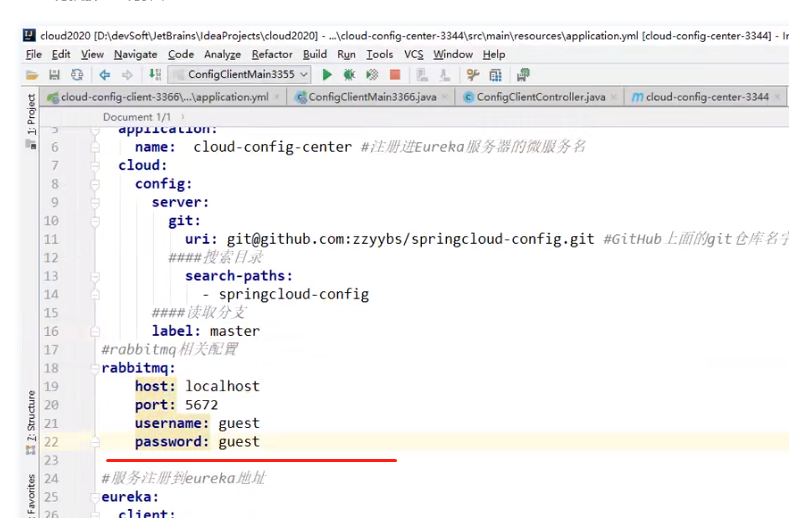Switch to ConfigClientController.java tab

coord(540,97)
